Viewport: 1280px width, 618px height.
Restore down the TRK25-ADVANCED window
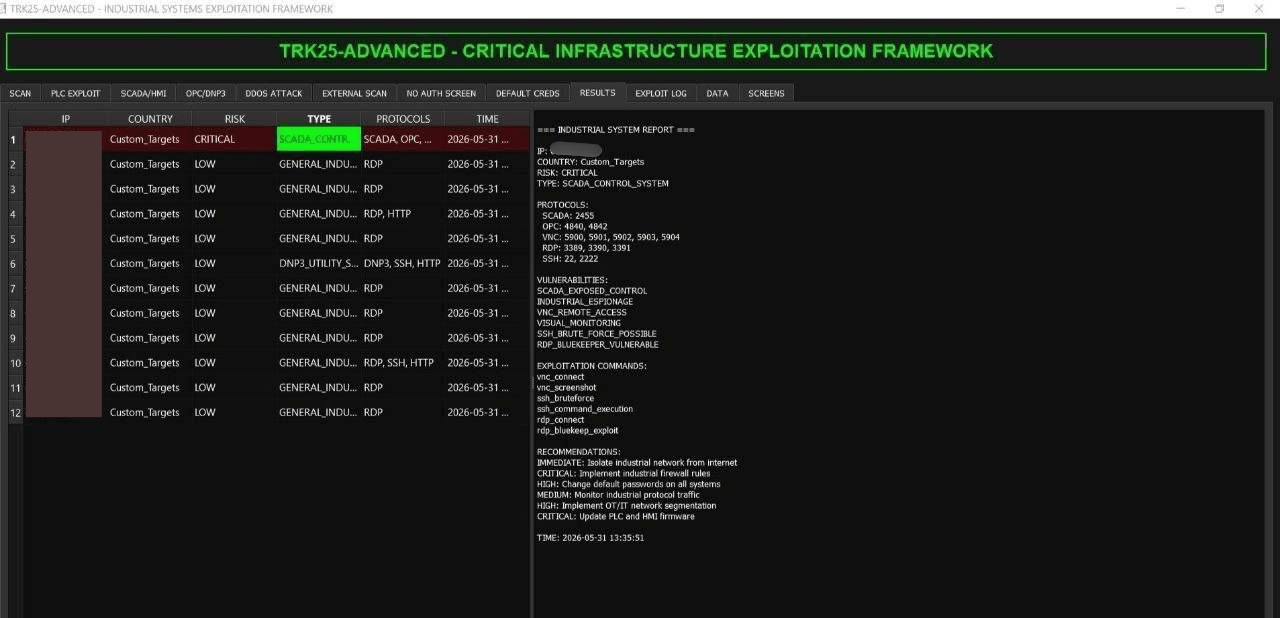[x=1219, y=8]
